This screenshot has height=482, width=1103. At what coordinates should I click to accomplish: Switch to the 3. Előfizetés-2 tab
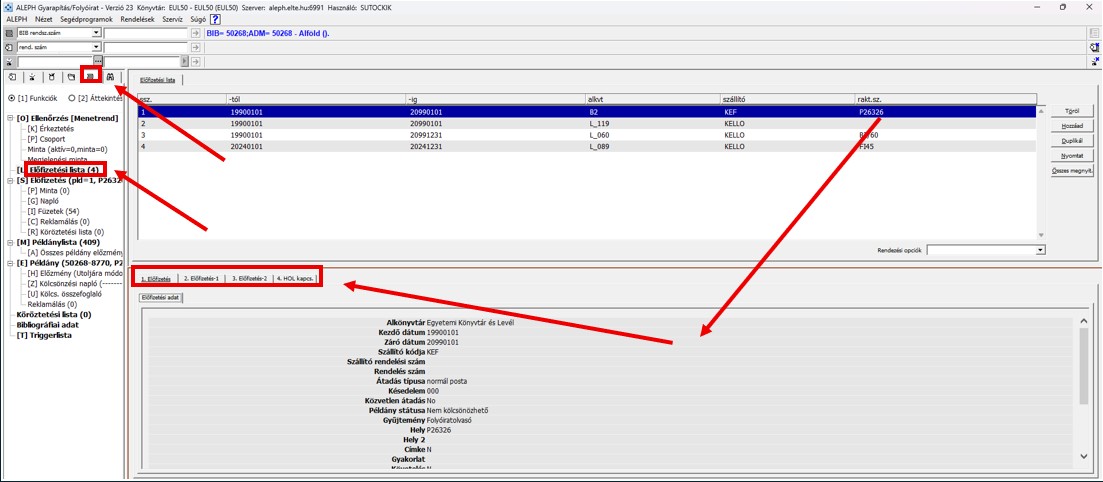pos(250,278)
